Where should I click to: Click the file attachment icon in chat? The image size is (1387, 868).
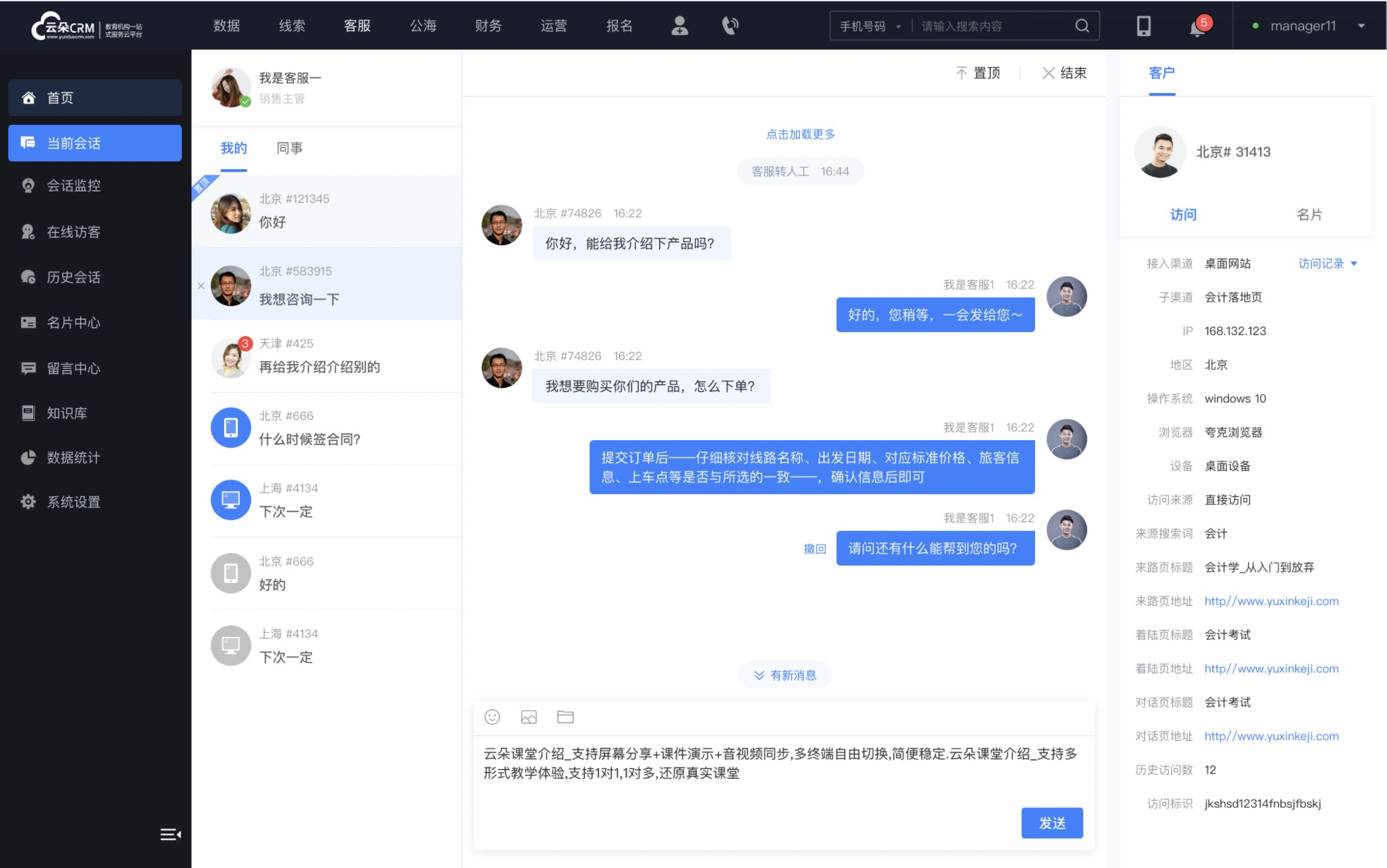tap(565, 717)
